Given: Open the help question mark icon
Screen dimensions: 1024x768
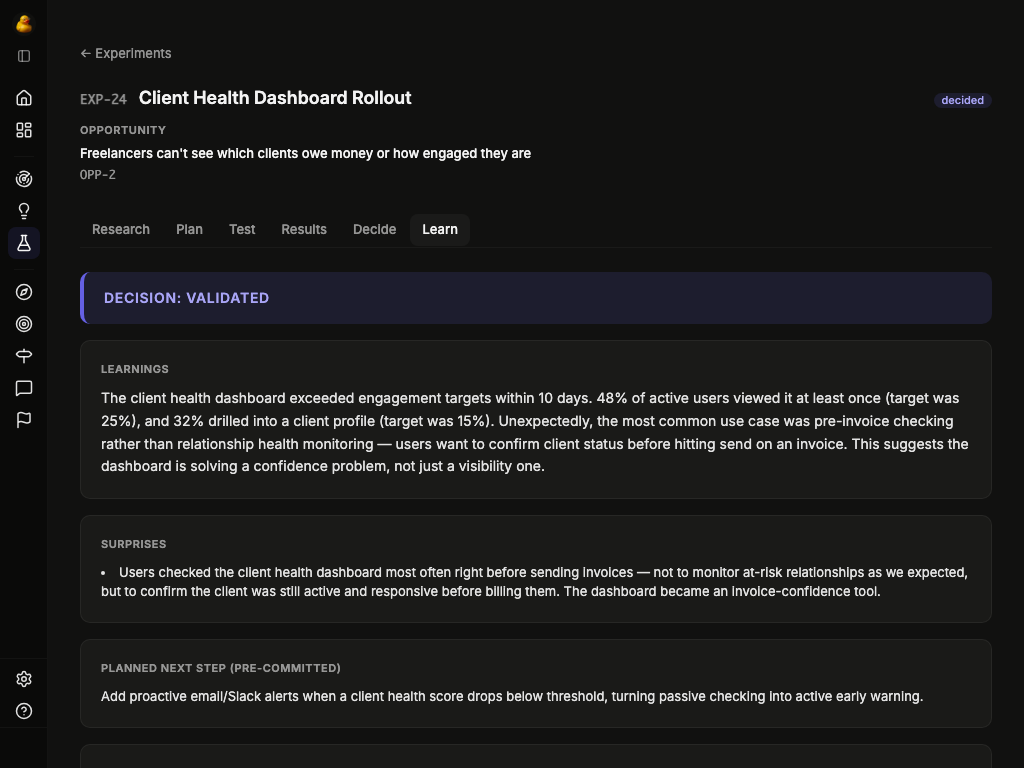Looking at the screenshot, I should click(x=24, y=711).
